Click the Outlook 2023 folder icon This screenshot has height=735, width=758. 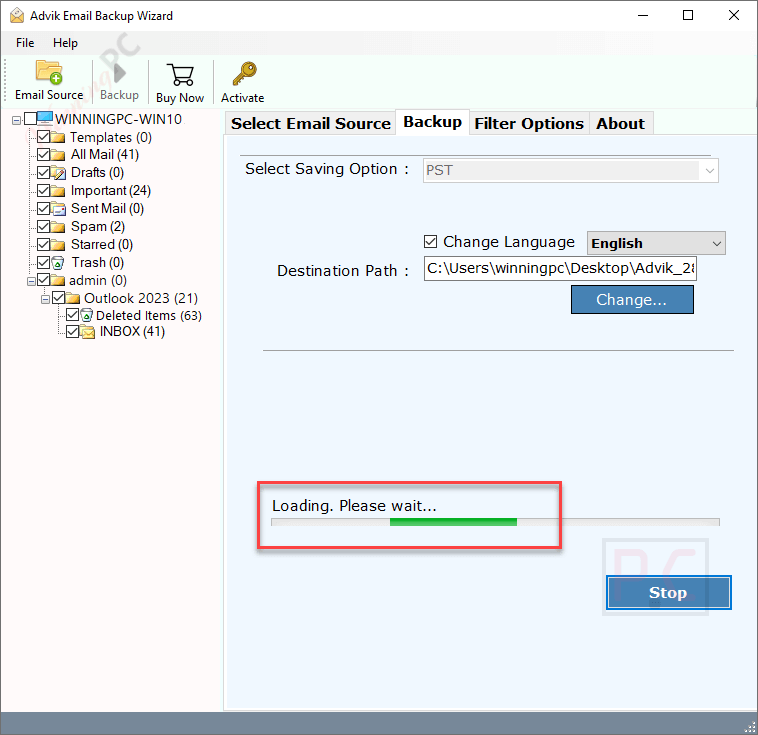coord(73,298)
